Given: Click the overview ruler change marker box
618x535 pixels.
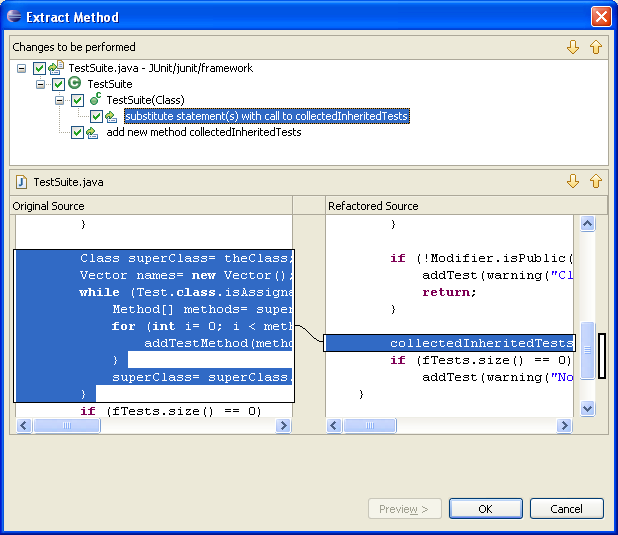Looking at the screenshot, I should [x=602, y=356].
